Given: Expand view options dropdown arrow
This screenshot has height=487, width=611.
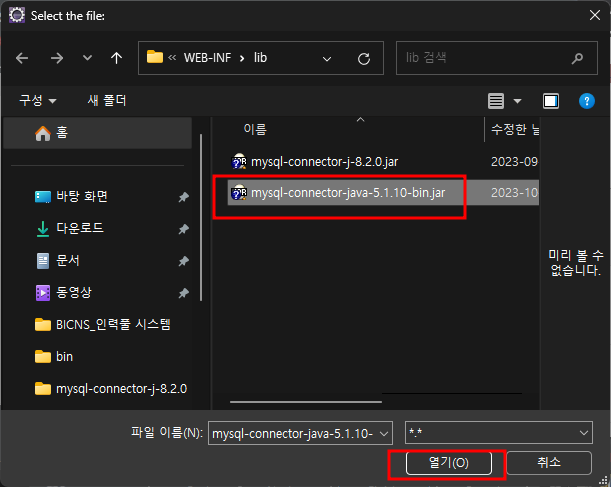Looking at the screenshot, I should point(517,101).
